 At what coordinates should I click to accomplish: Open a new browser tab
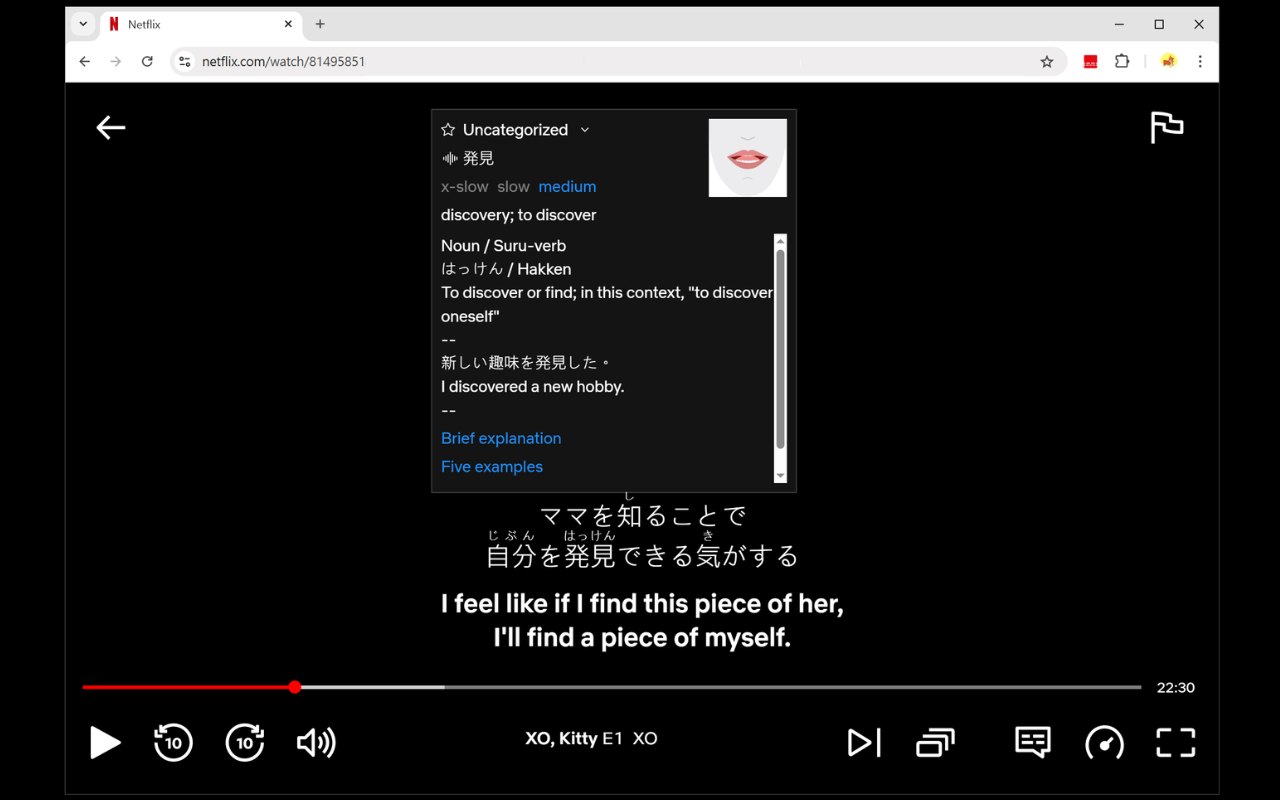pos(320,24)
